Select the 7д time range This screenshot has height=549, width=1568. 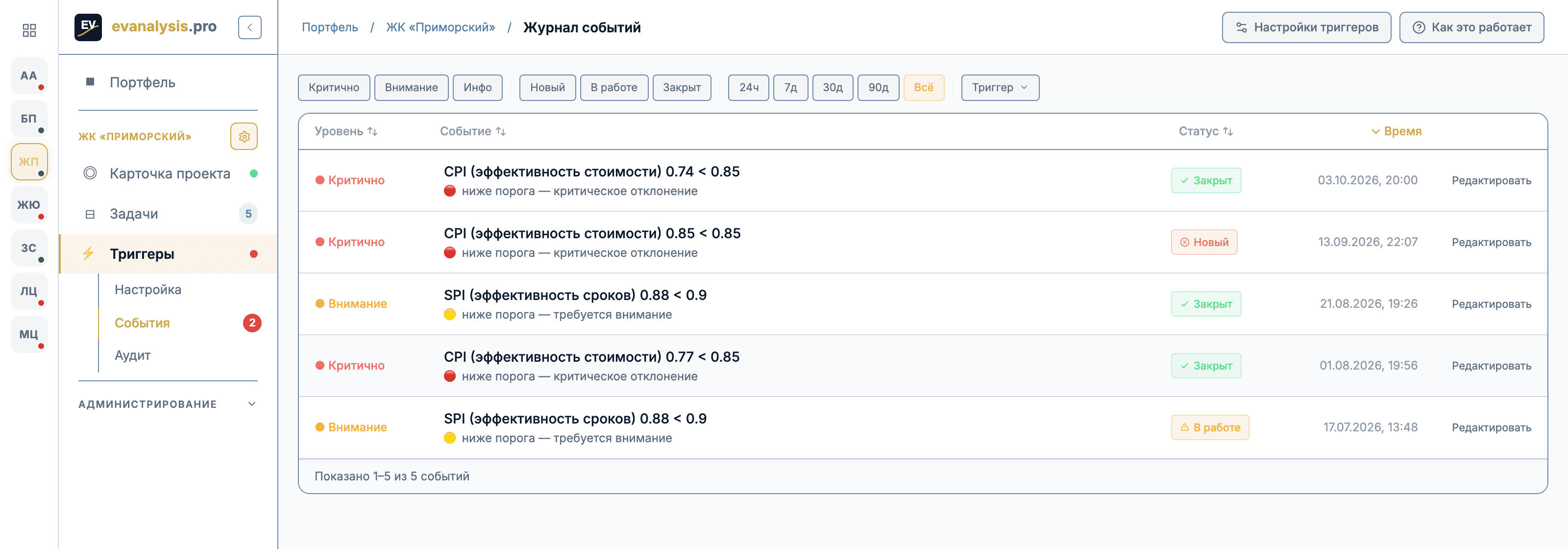click(791, 88)
